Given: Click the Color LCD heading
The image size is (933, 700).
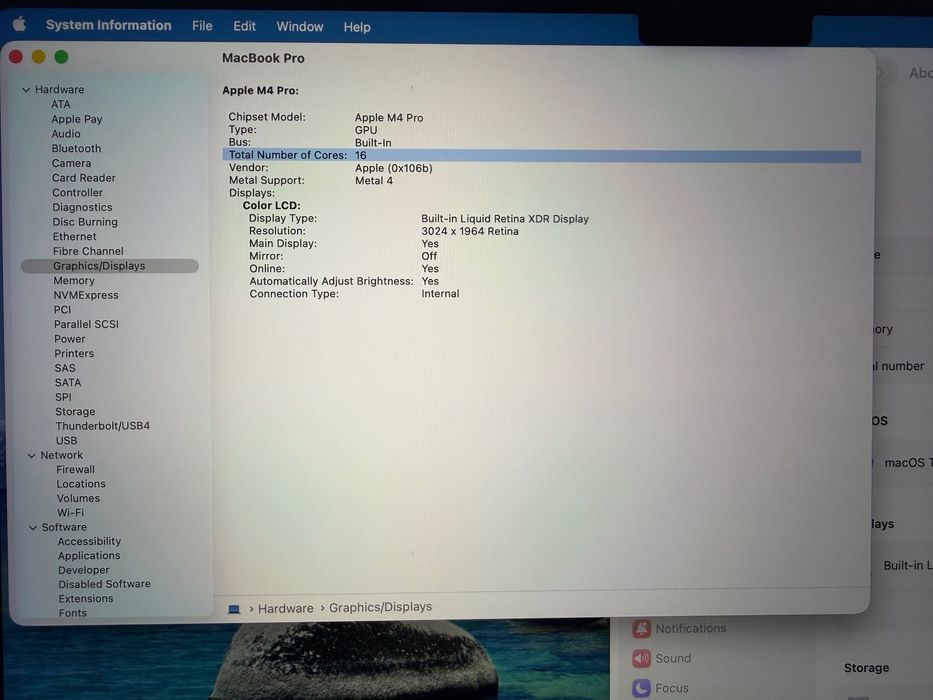Looking at the screenshot, I should point(271,205).
